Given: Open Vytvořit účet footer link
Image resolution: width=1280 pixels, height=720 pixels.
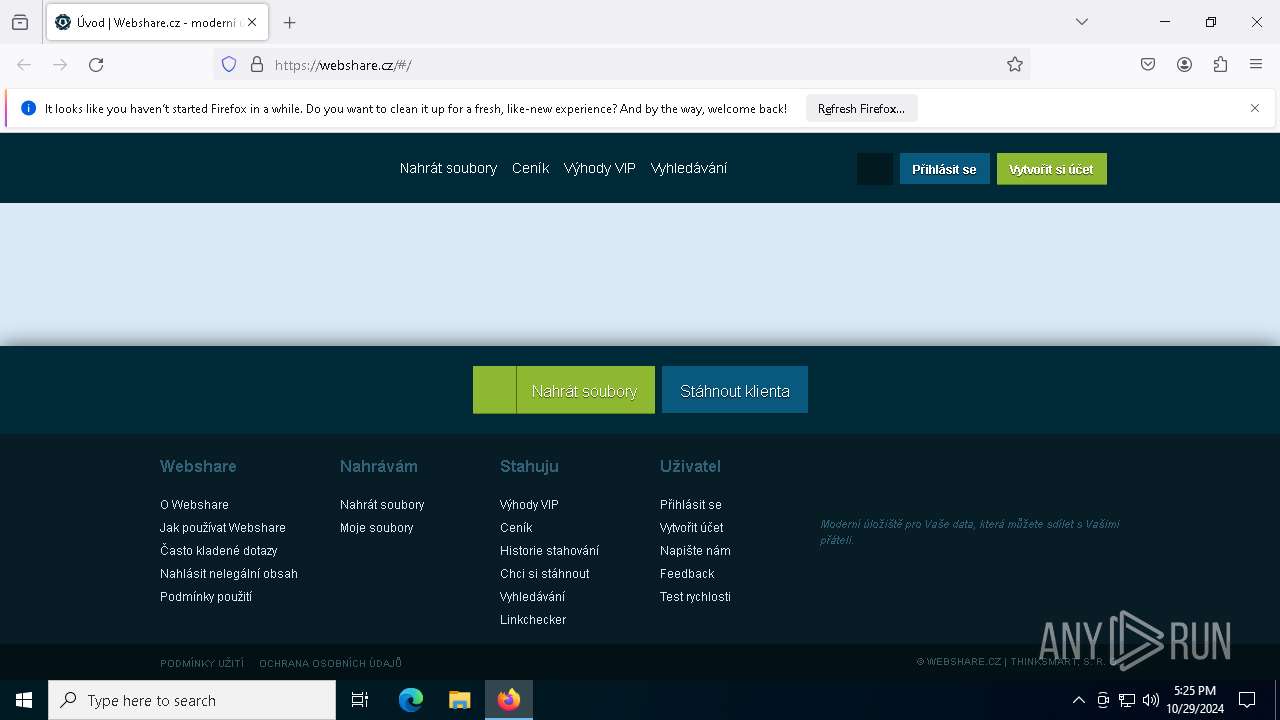Looking at the screenshot, I should click(x=692, y=528).
